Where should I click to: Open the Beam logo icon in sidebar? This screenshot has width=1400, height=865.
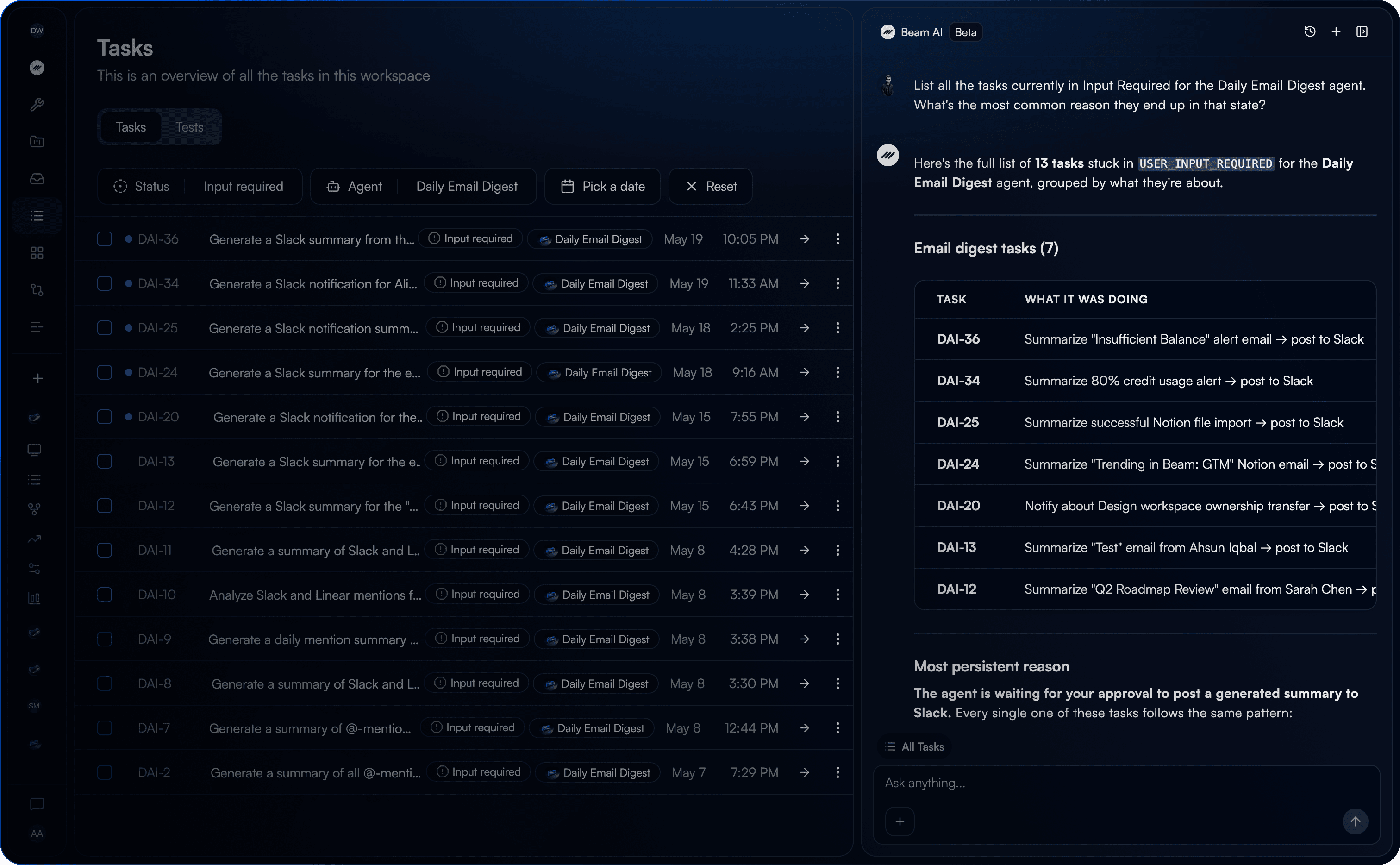pyautogui.click(x=37, y=68)
